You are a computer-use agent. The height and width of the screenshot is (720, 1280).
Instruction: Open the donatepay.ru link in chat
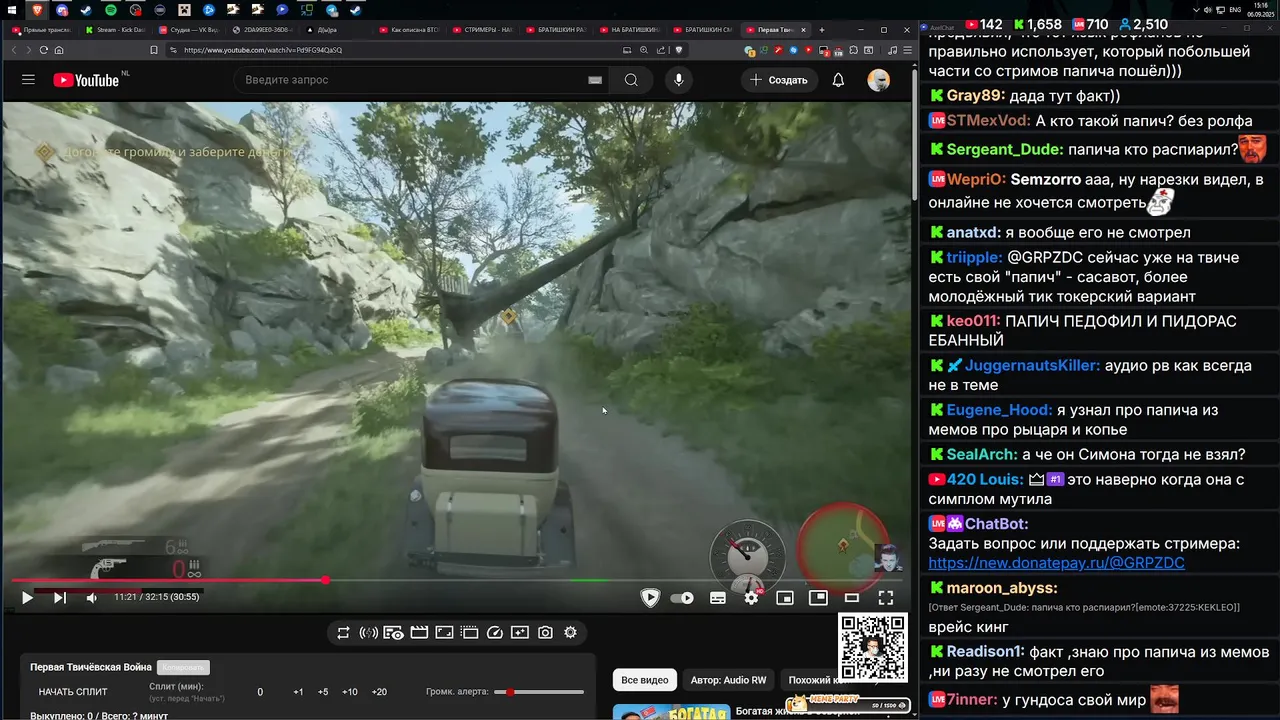(1056, 563)
